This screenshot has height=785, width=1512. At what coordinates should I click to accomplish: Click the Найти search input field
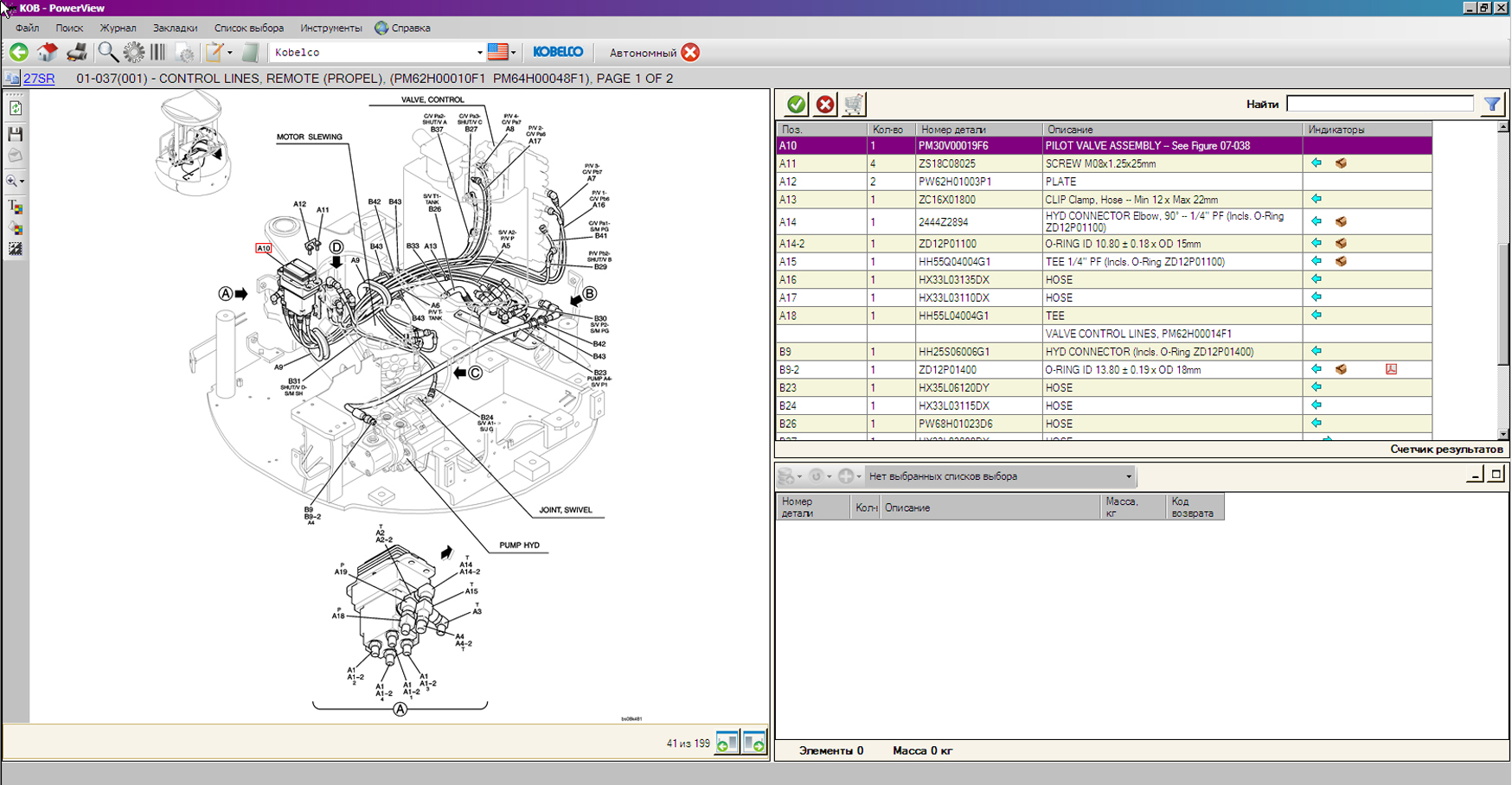(1380, 104)
